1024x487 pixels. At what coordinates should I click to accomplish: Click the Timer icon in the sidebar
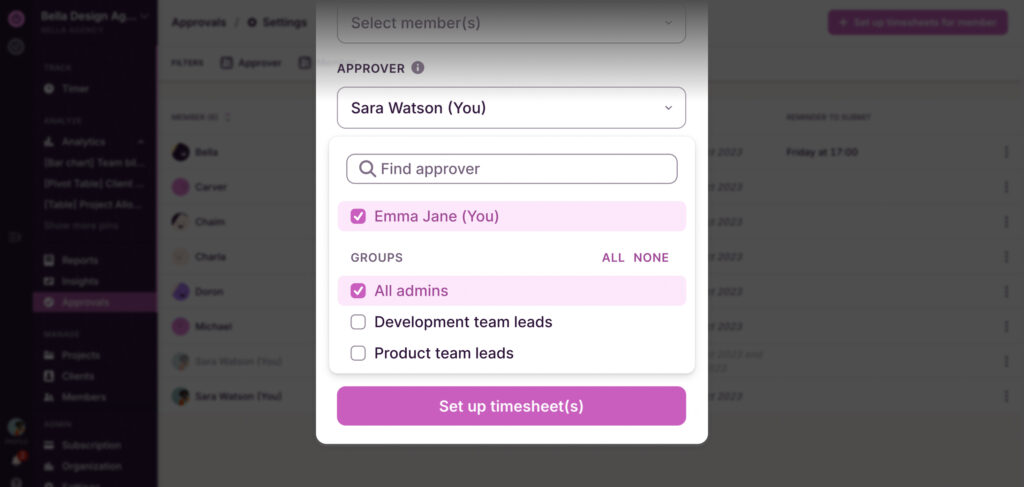(49, 89)
